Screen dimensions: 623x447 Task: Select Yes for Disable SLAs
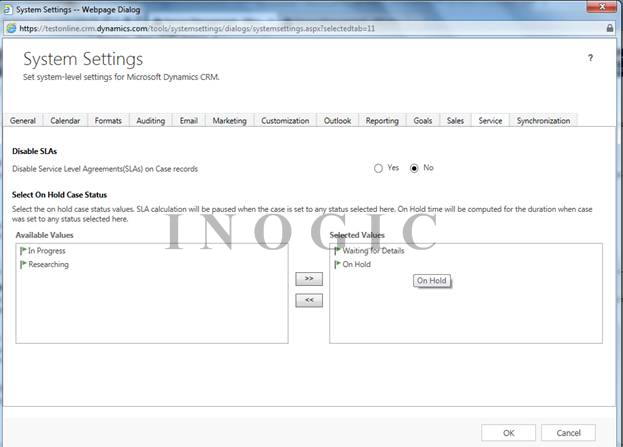click(378, 168)
